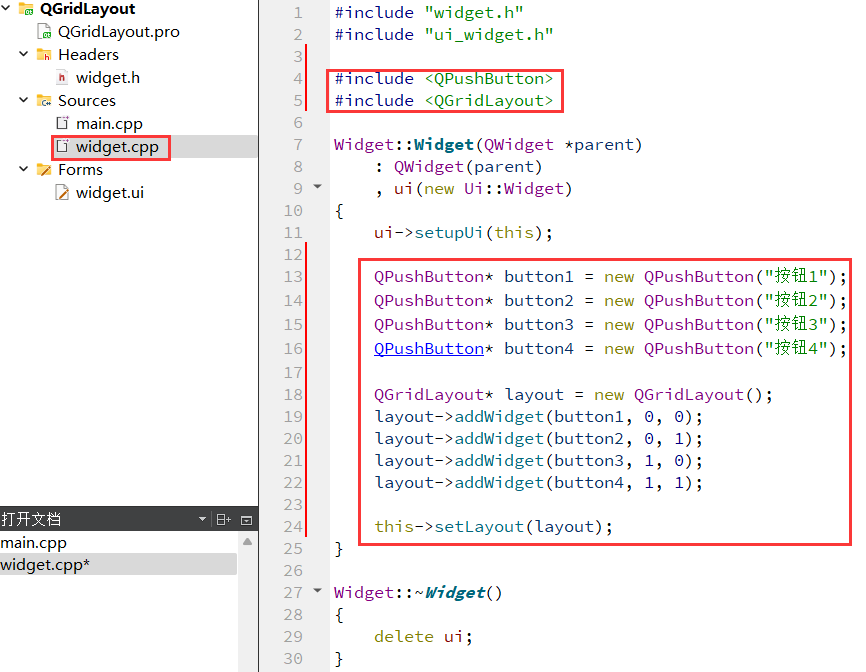
Task: Click setLayout on line 24
Action: tap(479, 527)
